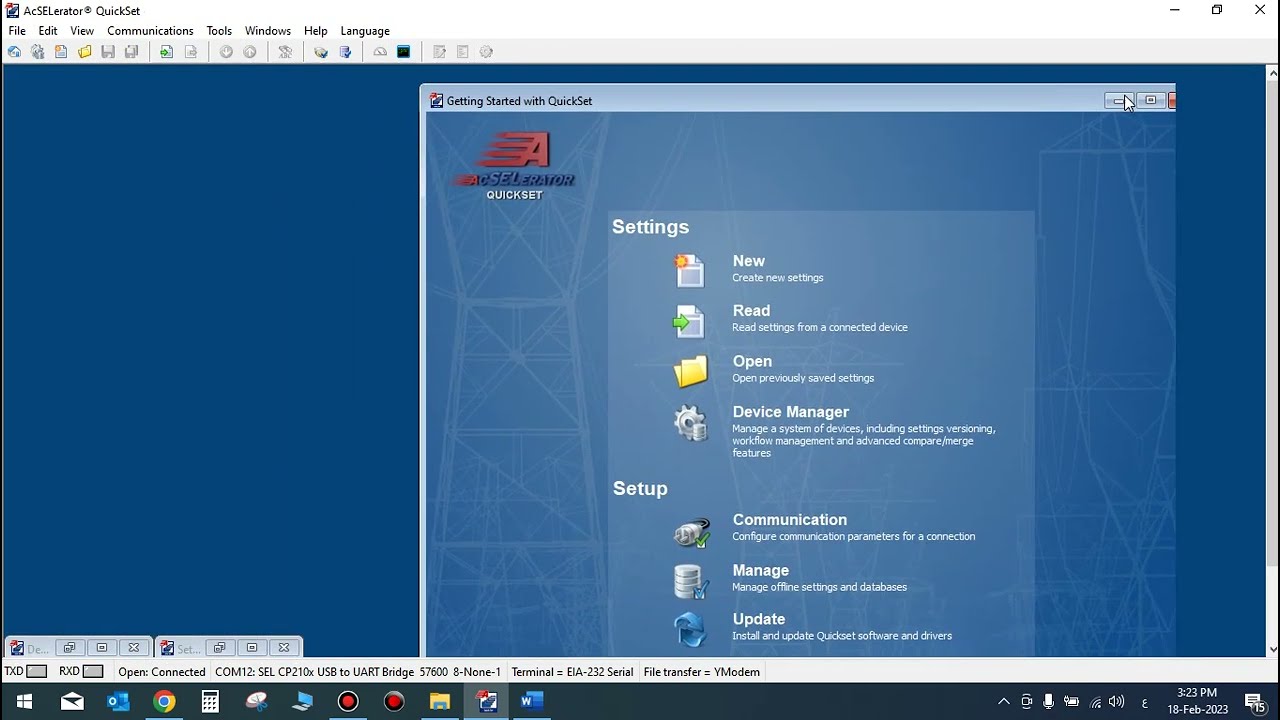The image size is (1280, 720).
Task: Click the house icon in the toolbar
Action: 14,52
